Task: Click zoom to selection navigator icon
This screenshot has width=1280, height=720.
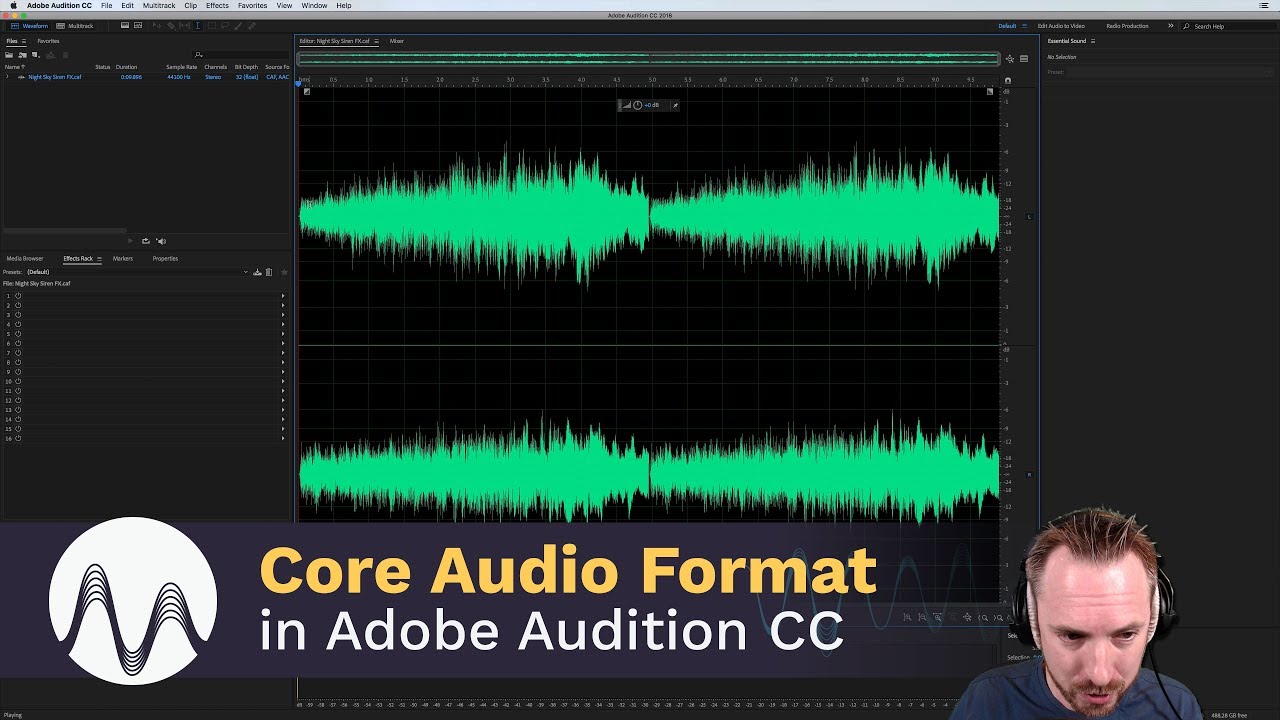Action: point(1009,59)
